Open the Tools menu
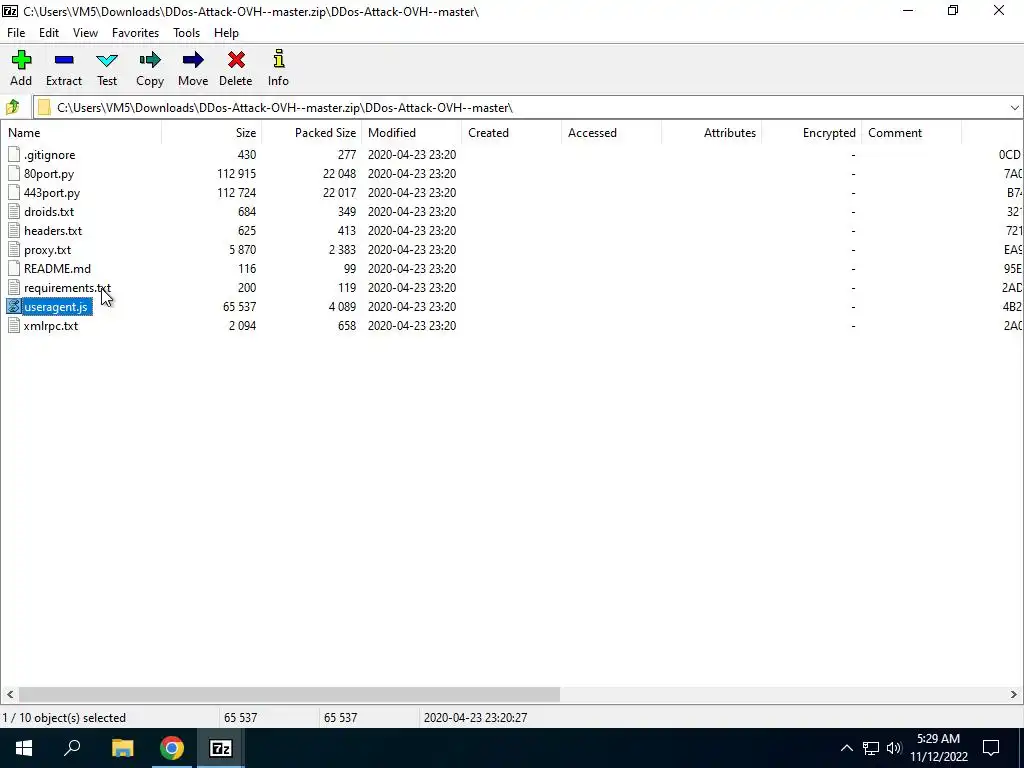This screenshot has width=1024, height=768. point(186,33)
